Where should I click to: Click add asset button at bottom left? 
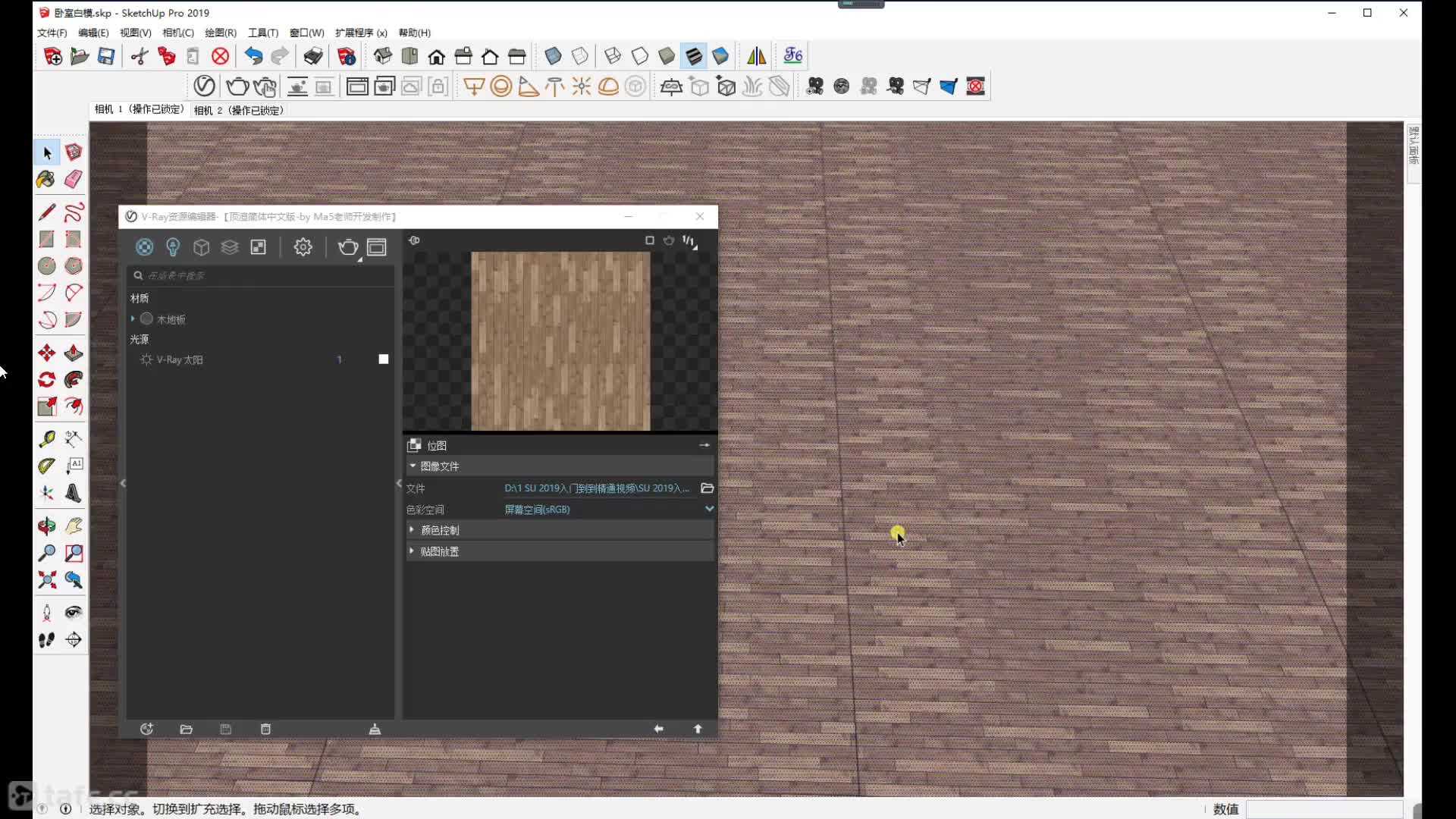tap(147, 729)
